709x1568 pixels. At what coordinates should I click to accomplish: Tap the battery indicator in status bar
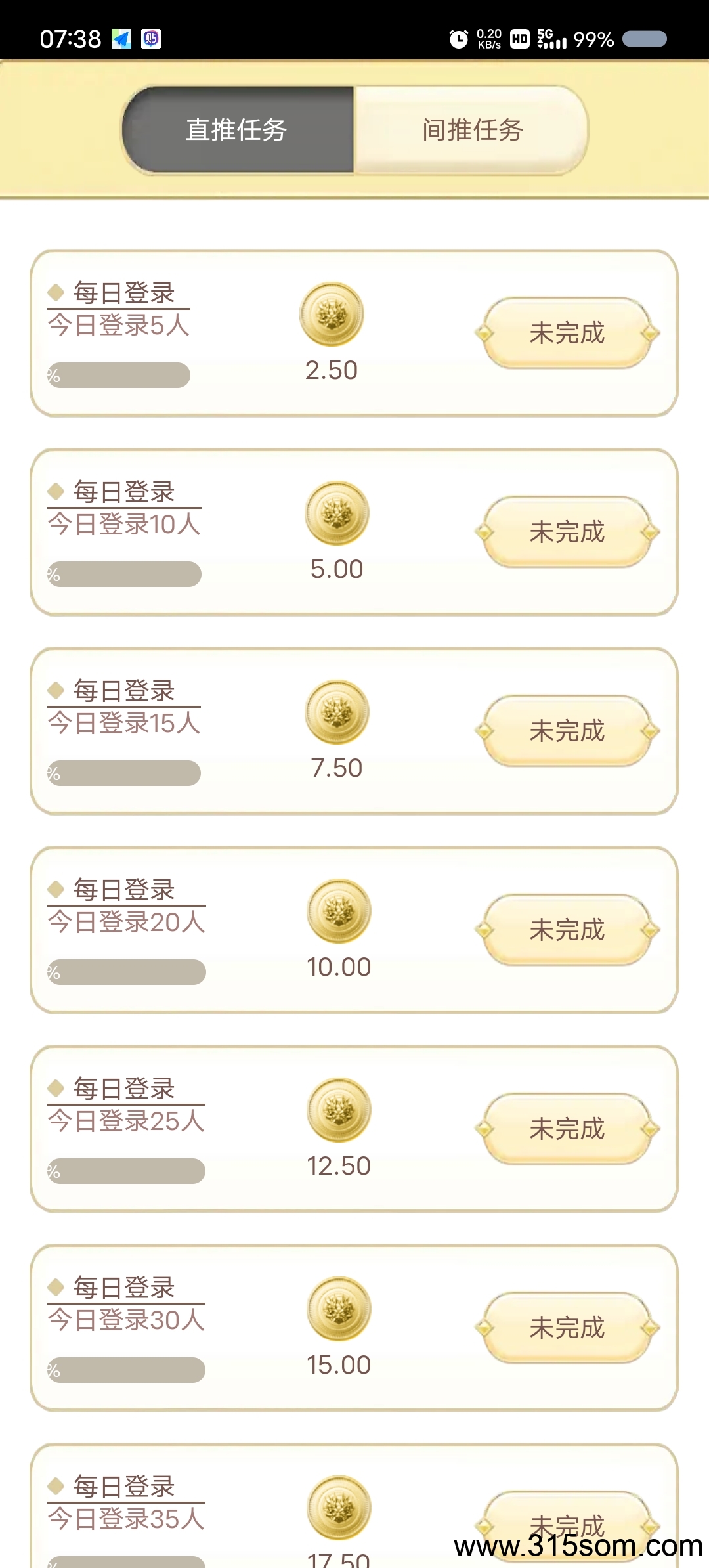pos(644,39)
